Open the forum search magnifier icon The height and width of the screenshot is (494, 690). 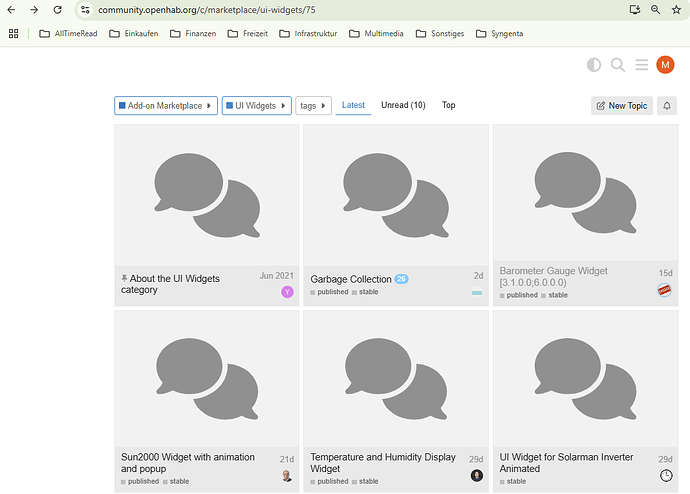coord(618,65)
